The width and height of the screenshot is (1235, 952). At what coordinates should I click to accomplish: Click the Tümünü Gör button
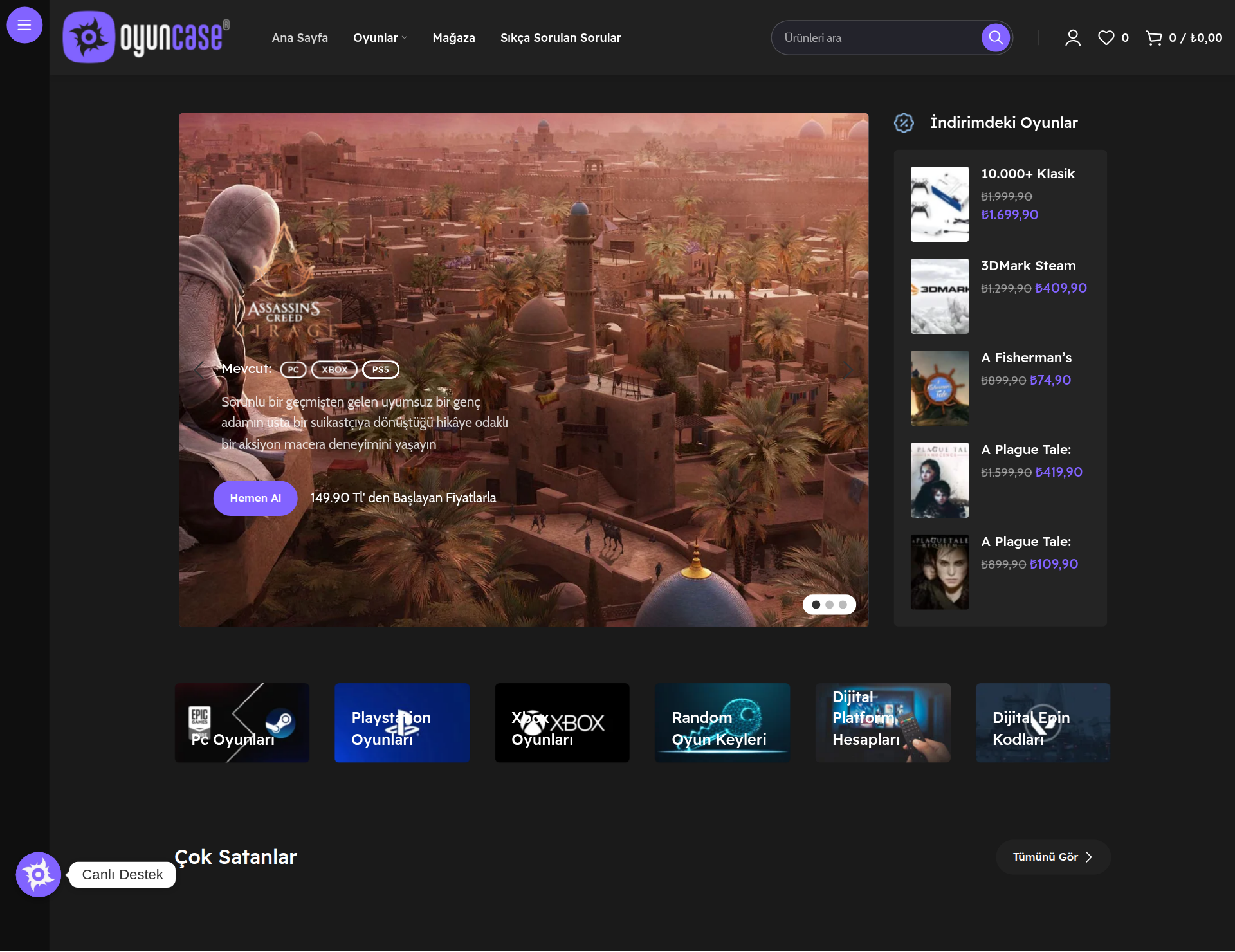1053,857
